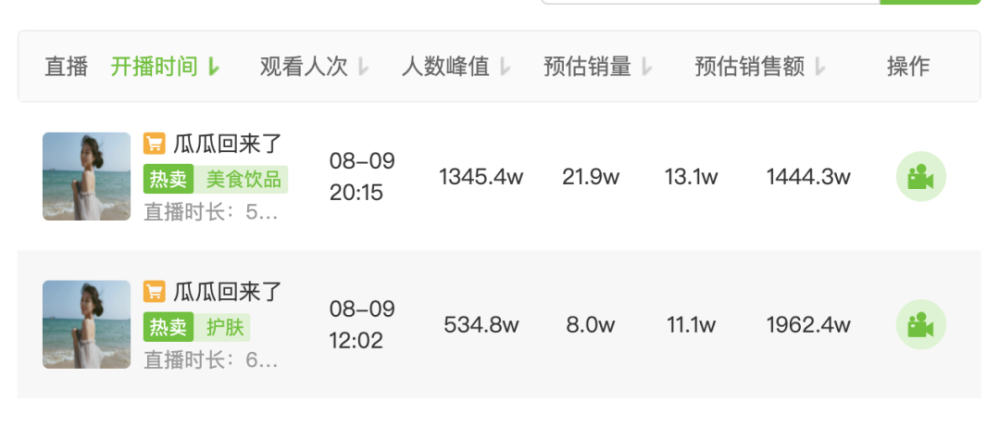Image resolution: width=1000 pixels, height=441 pixels.
Task: Open the streamer thumbnail in the 12:02 row
Action: pyautogui.click(x=87, y=324)
